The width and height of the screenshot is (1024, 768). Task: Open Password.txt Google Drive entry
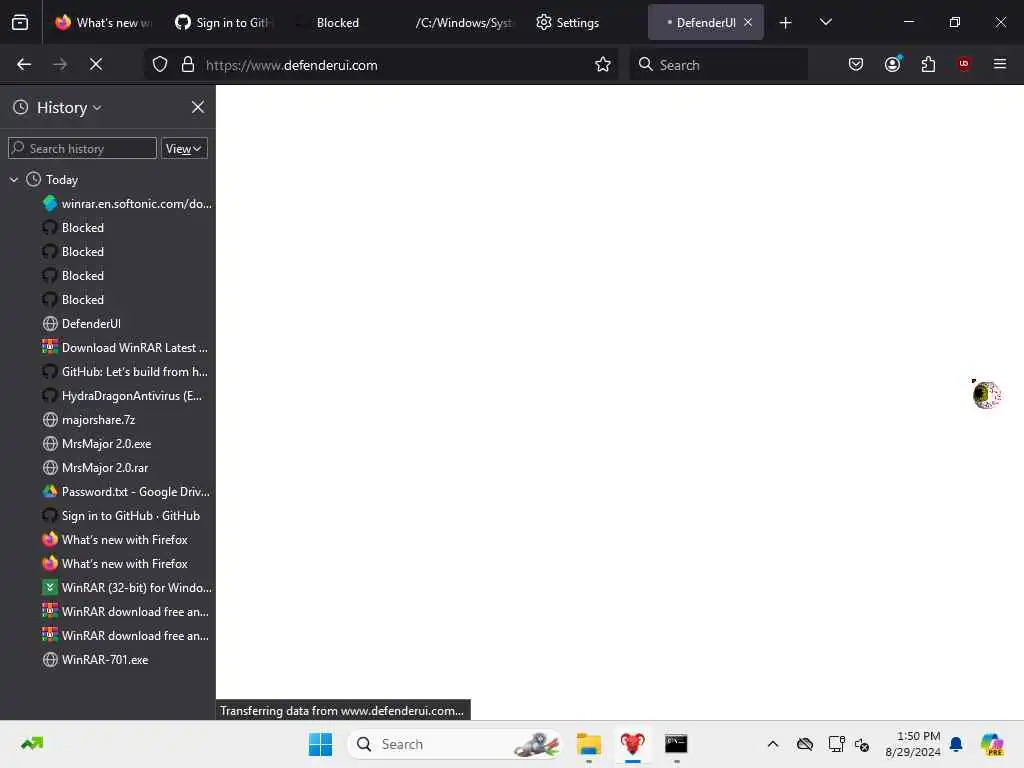coord(126,492)
